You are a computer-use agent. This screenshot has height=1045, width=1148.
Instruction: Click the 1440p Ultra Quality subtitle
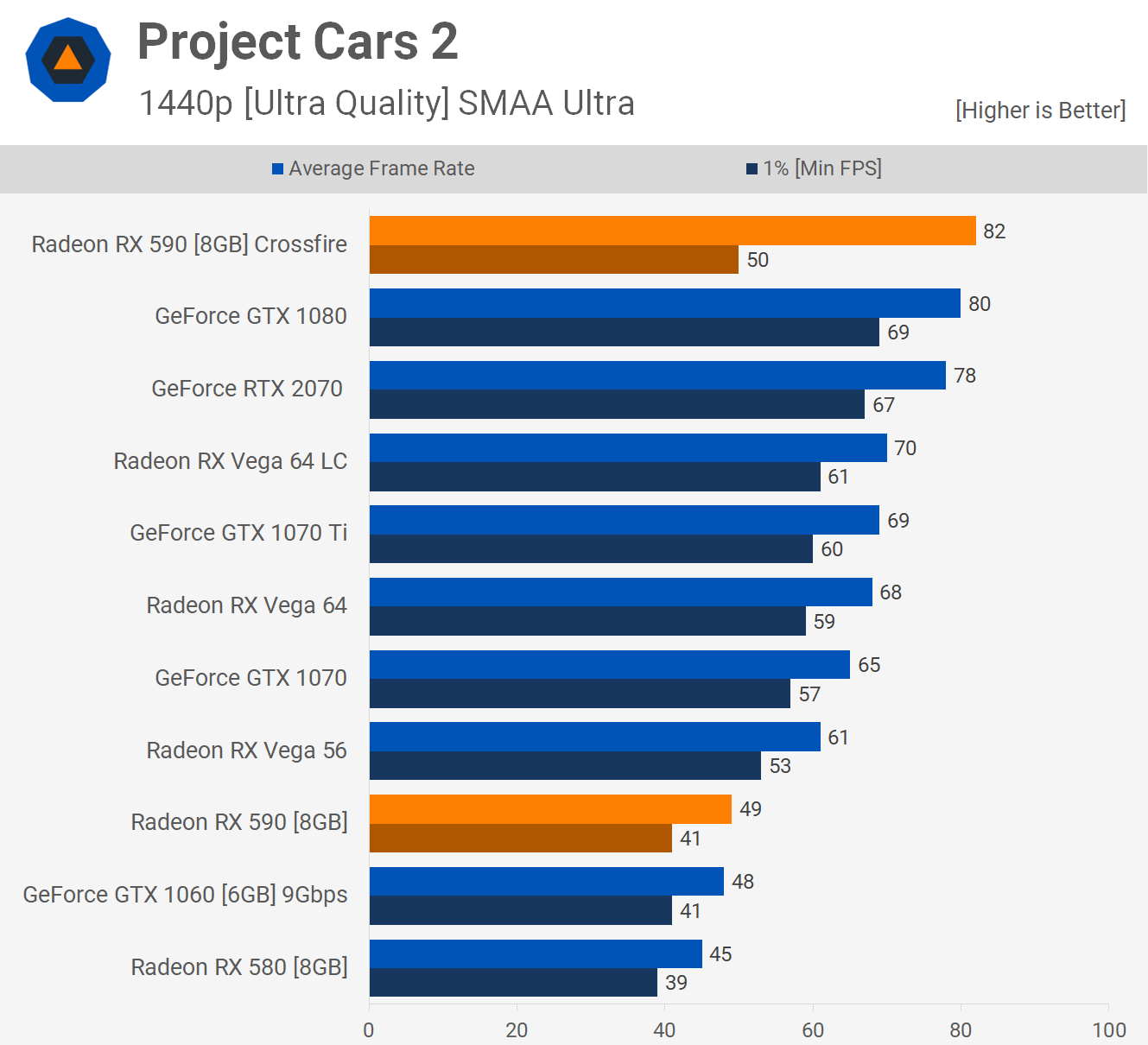click(x=387, y=104)
